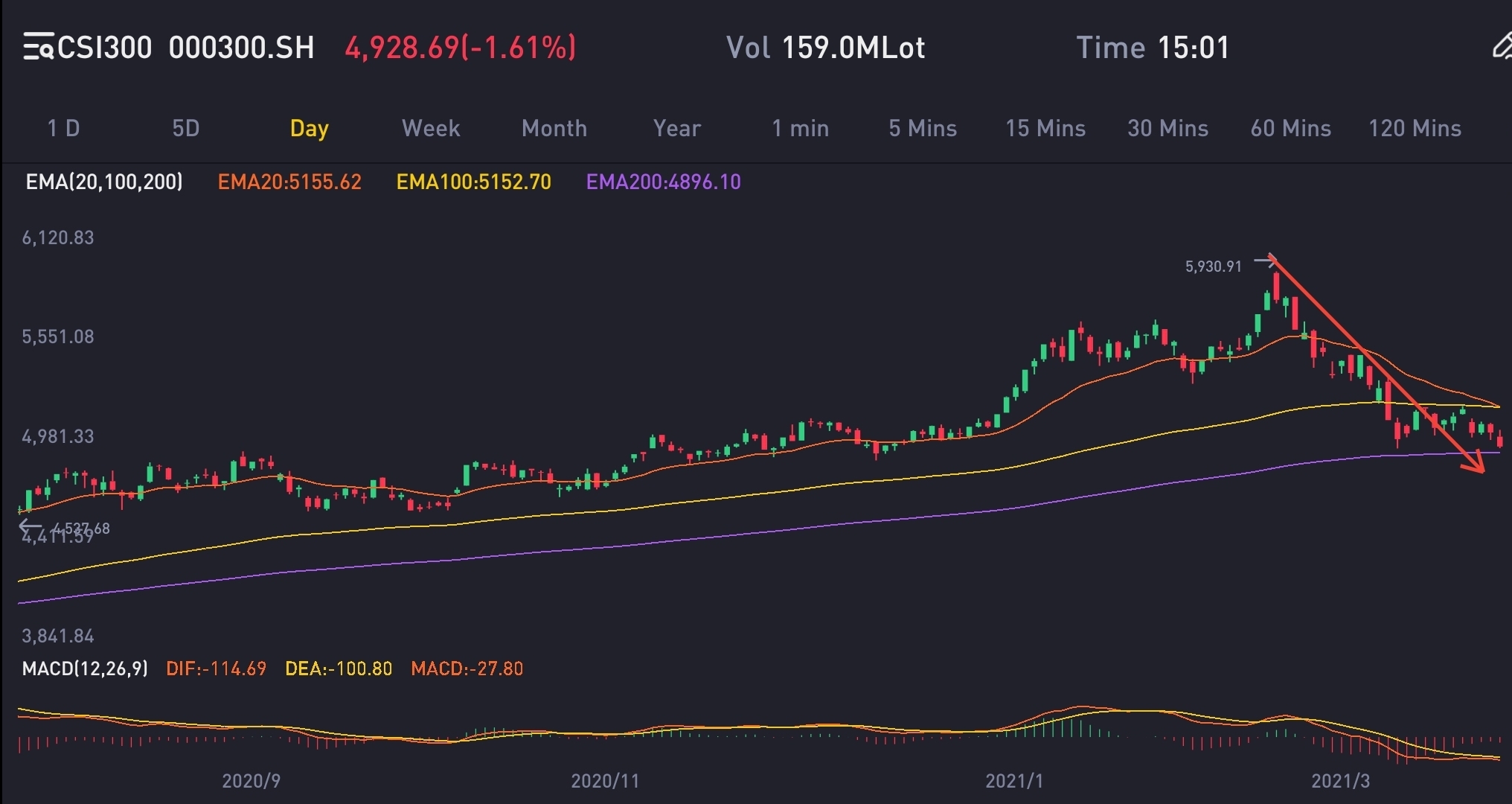This screenshot has height=804, width=1512.
Task: Click the 2021/1 date axis label
Action: 1013,781
